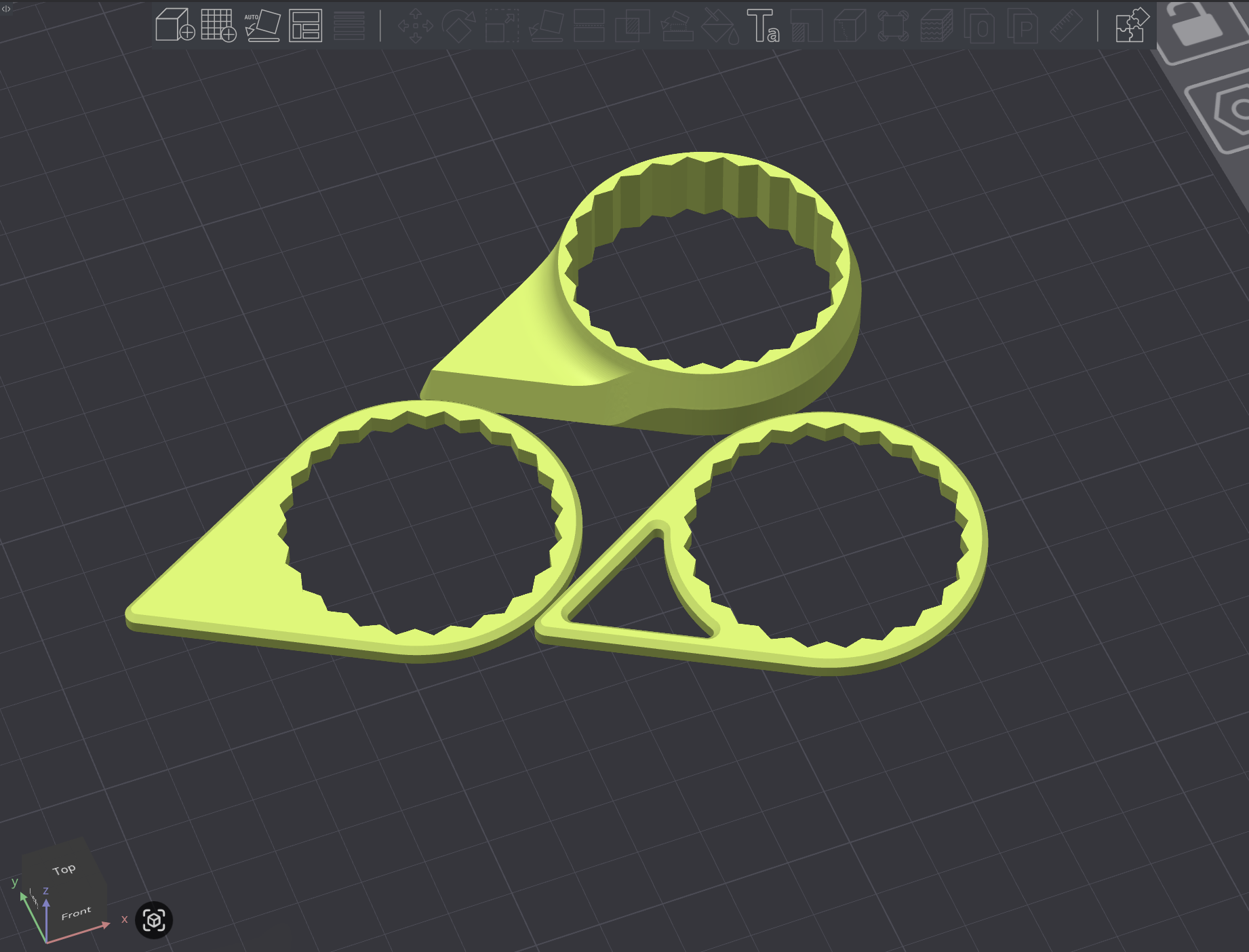Click the Front face of view cube

point(76,913)
